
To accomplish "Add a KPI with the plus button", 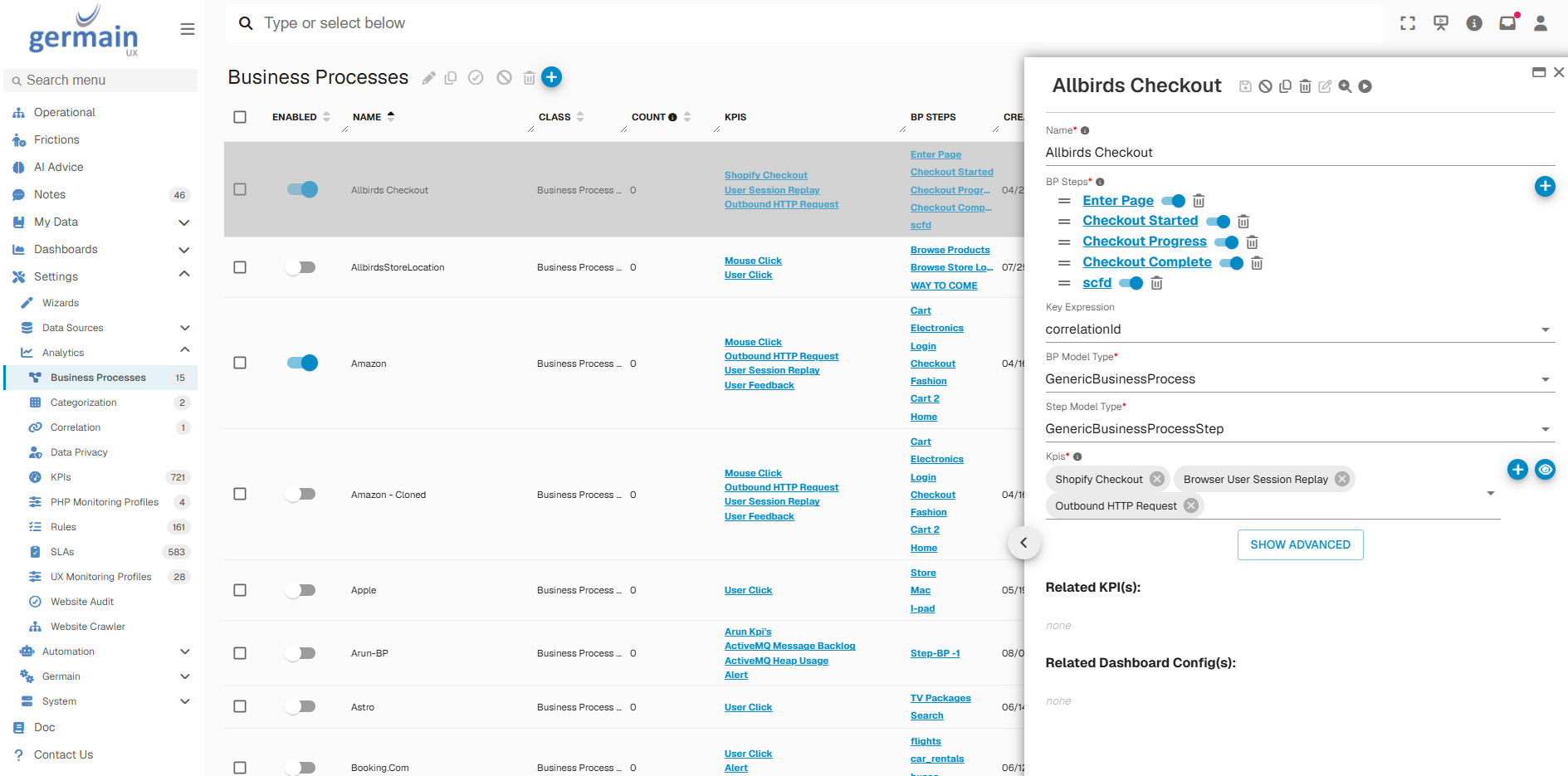I will 1517,470.
